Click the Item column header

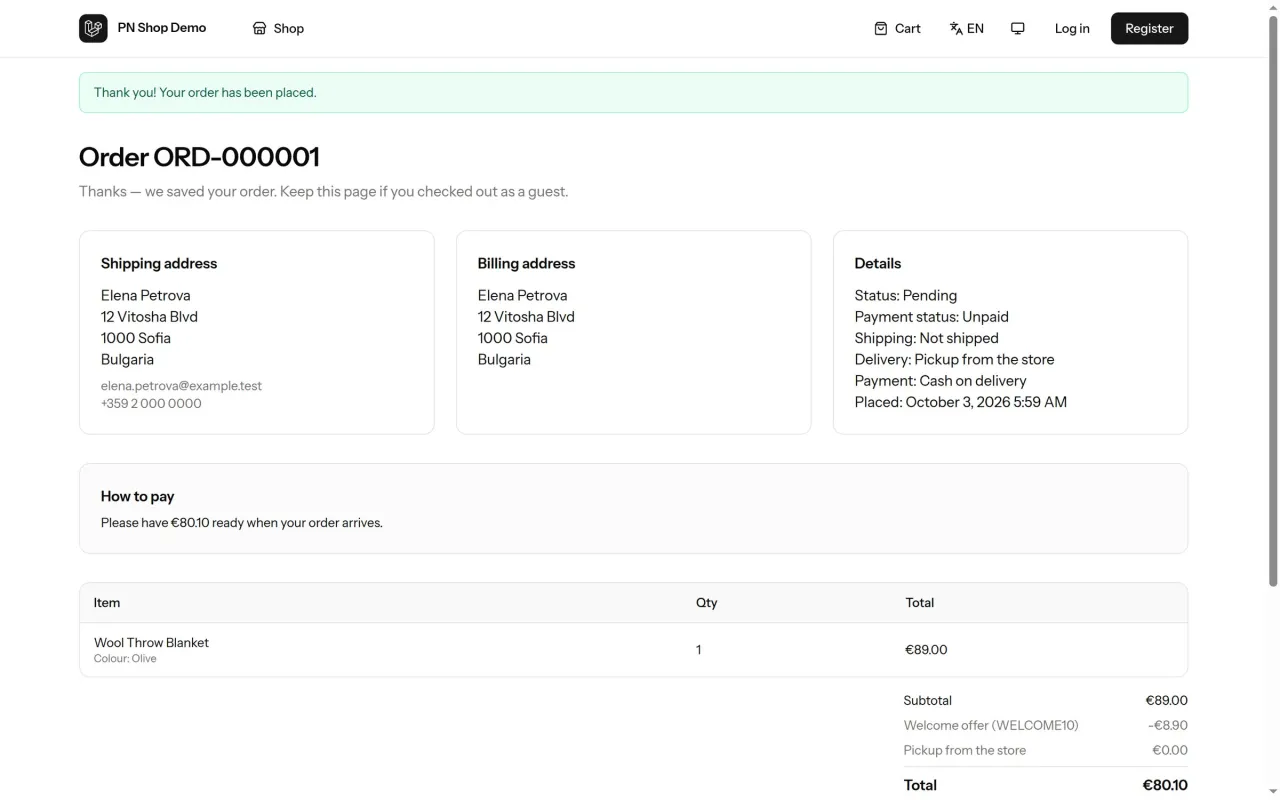(107, 603)
